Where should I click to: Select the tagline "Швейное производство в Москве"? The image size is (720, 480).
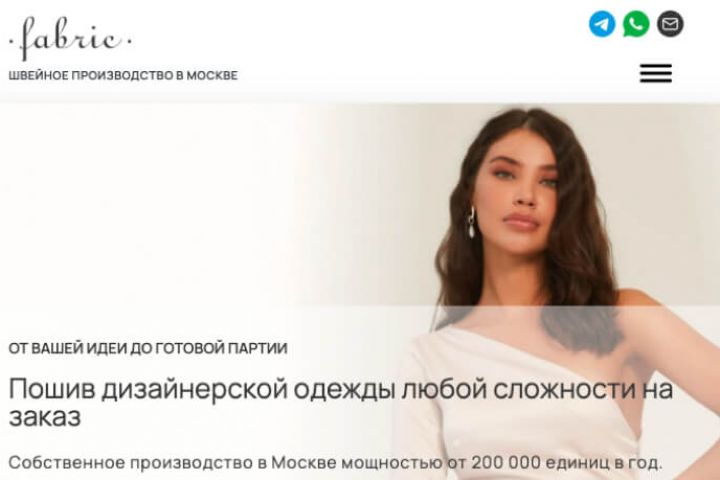click(123, 75)
